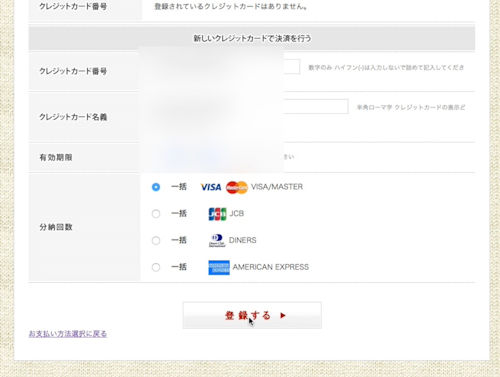The image size is (500, 377).
Task: Click the American Express logo icon
Action: (219, 267)
